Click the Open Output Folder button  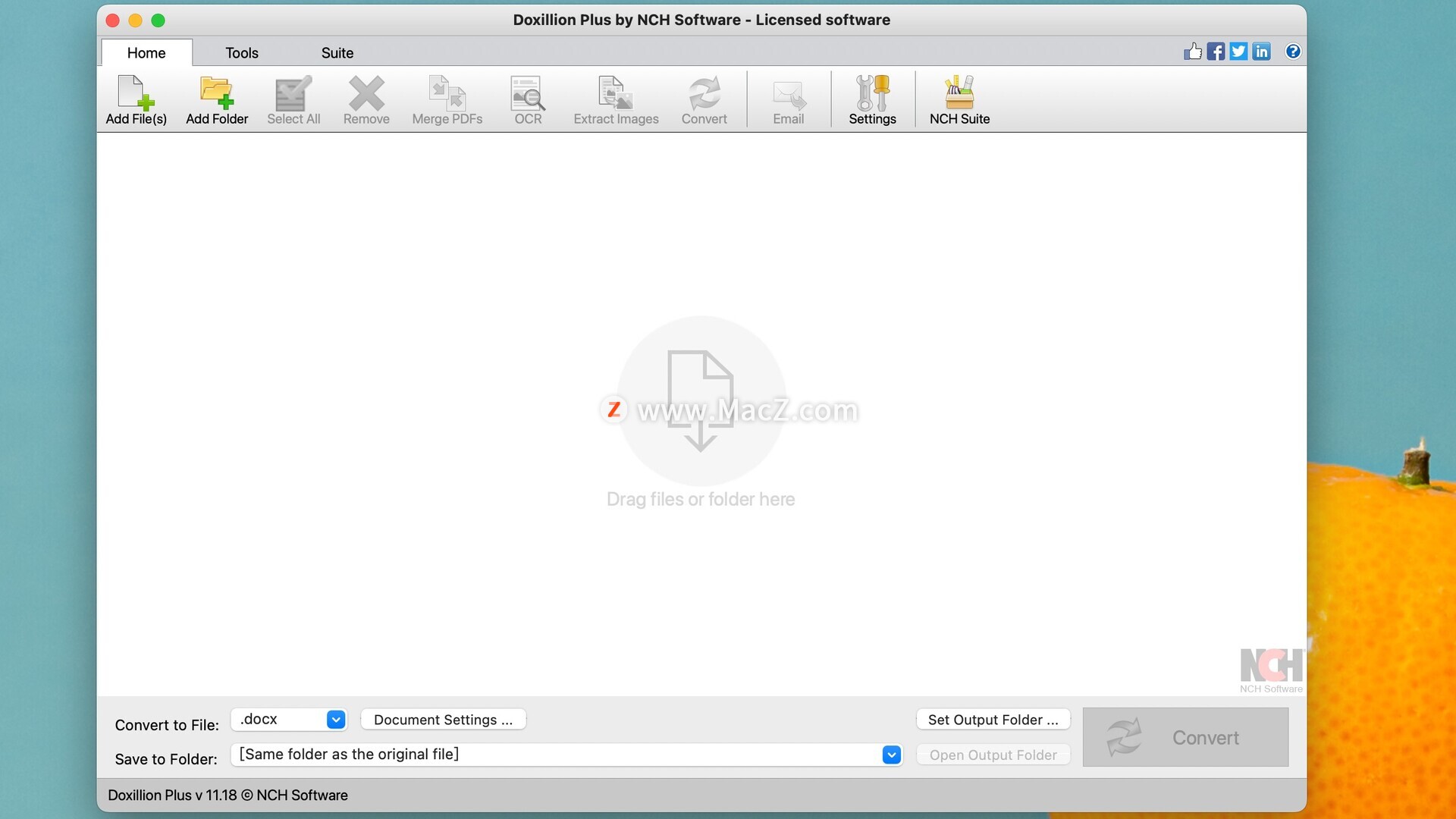click(993, 755)
